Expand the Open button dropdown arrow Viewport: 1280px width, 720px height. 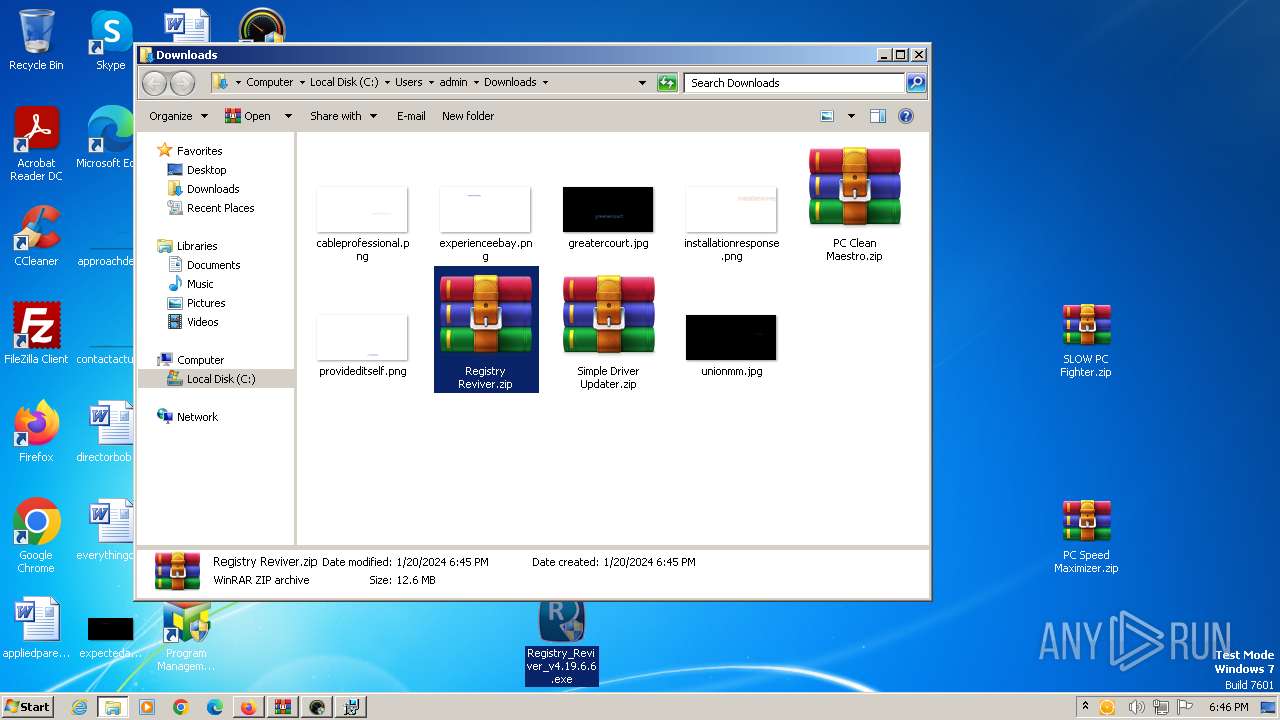[x=288, y=116]
